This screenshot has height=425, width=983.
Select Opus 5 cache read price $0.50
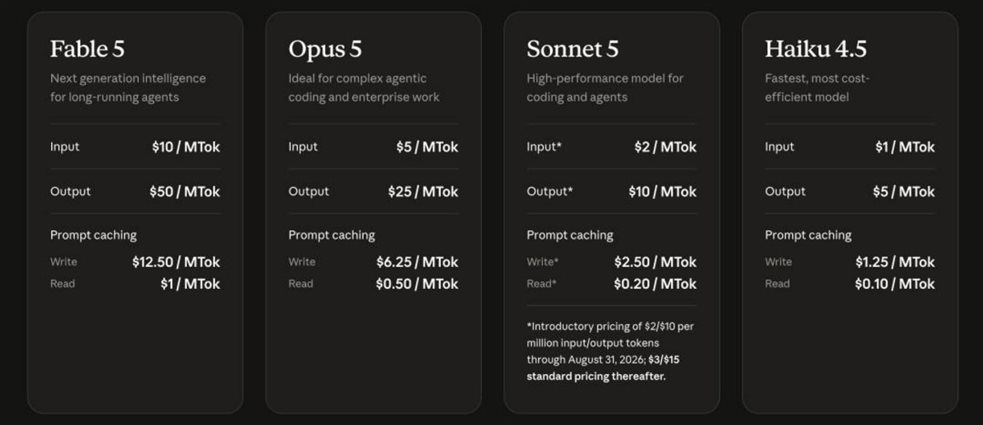(417, 283)
